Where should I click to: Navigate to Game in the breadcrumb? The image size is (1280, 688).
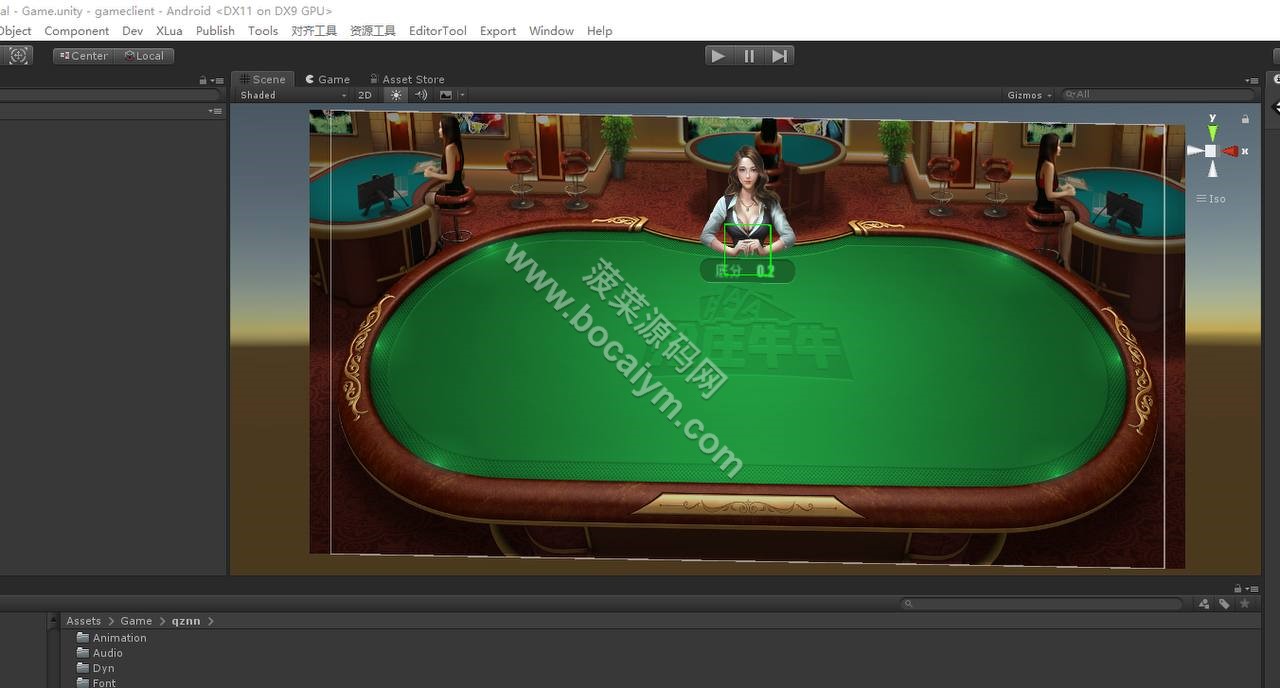136,621
